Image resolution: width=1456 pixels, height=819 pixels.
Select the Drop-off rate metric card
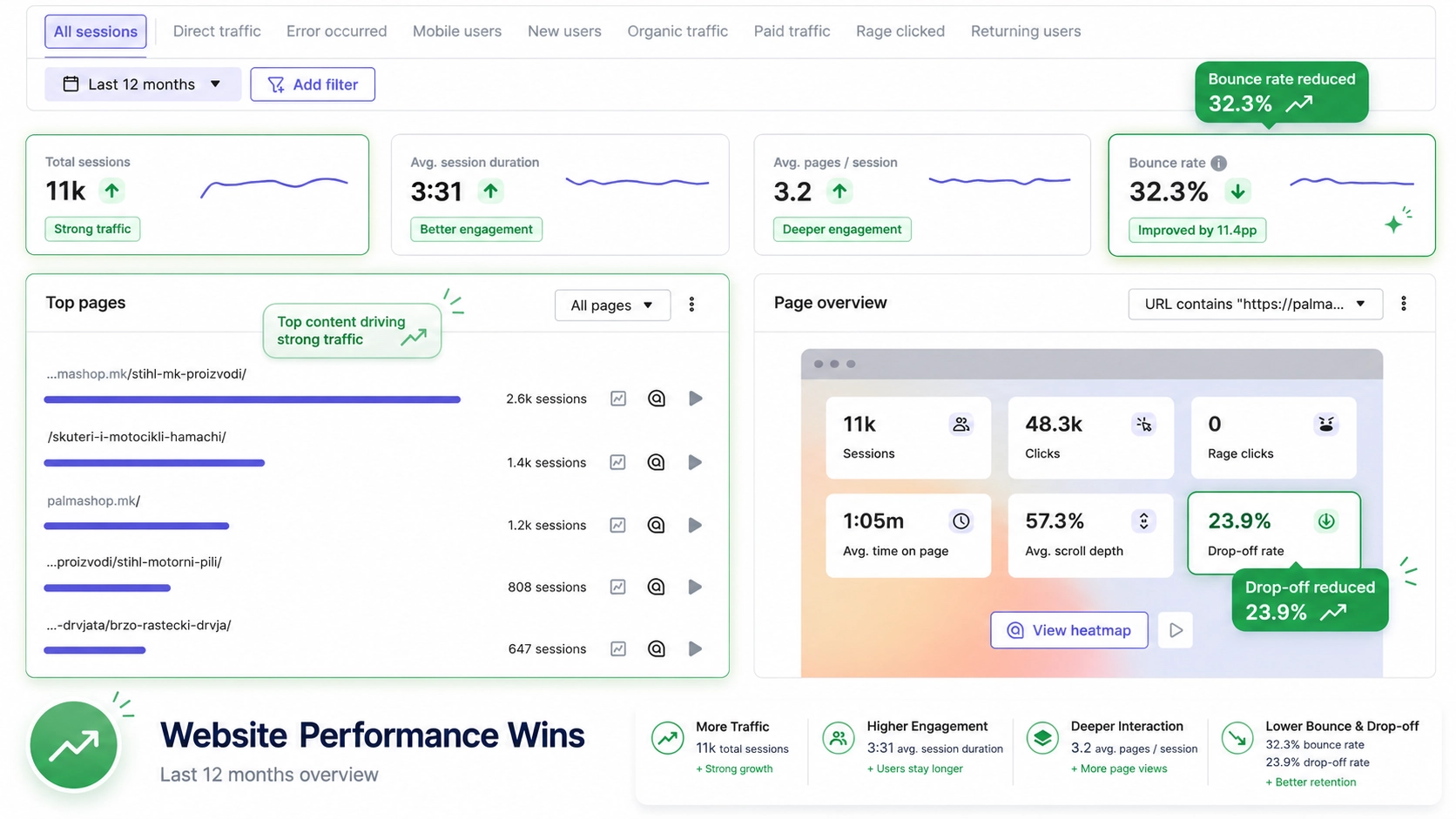(x=1273, y=534)
